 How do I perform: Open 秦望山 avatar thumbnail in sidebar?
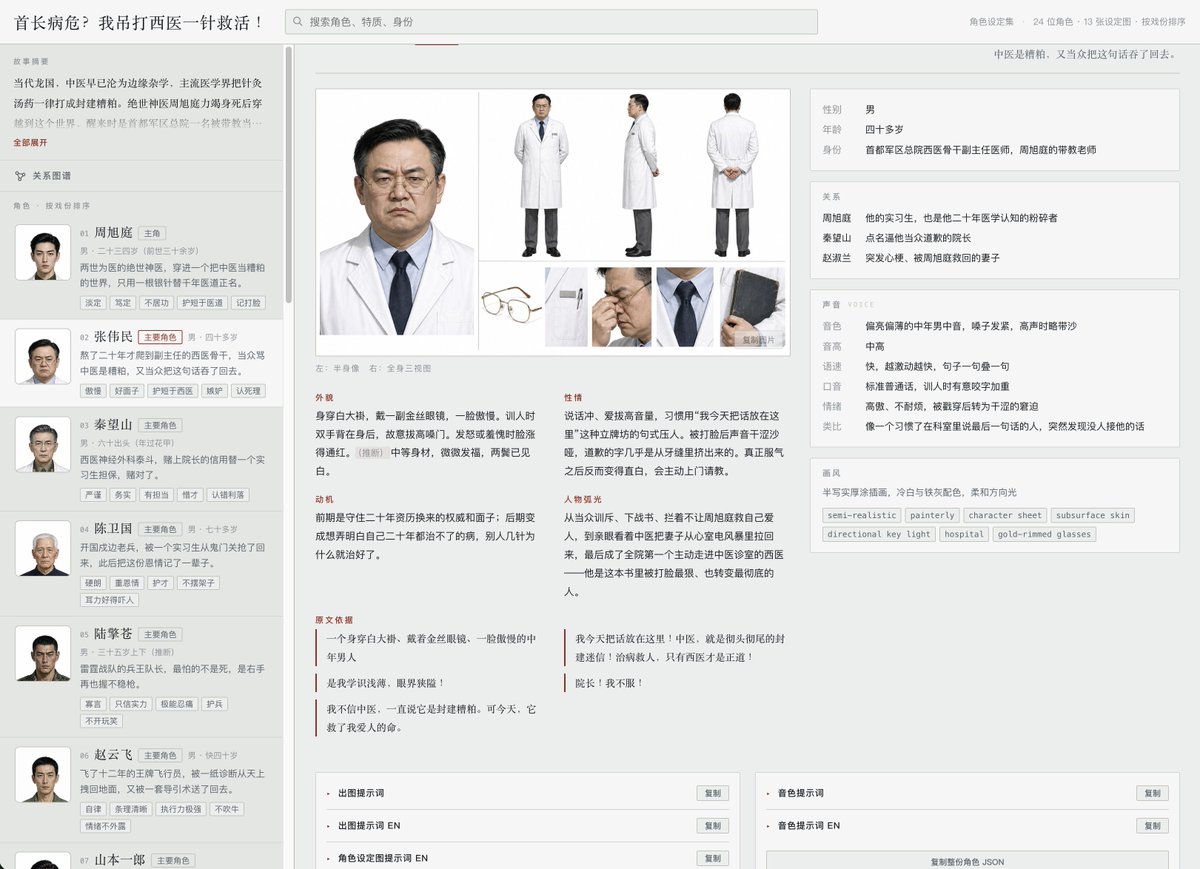coord(43,444)
